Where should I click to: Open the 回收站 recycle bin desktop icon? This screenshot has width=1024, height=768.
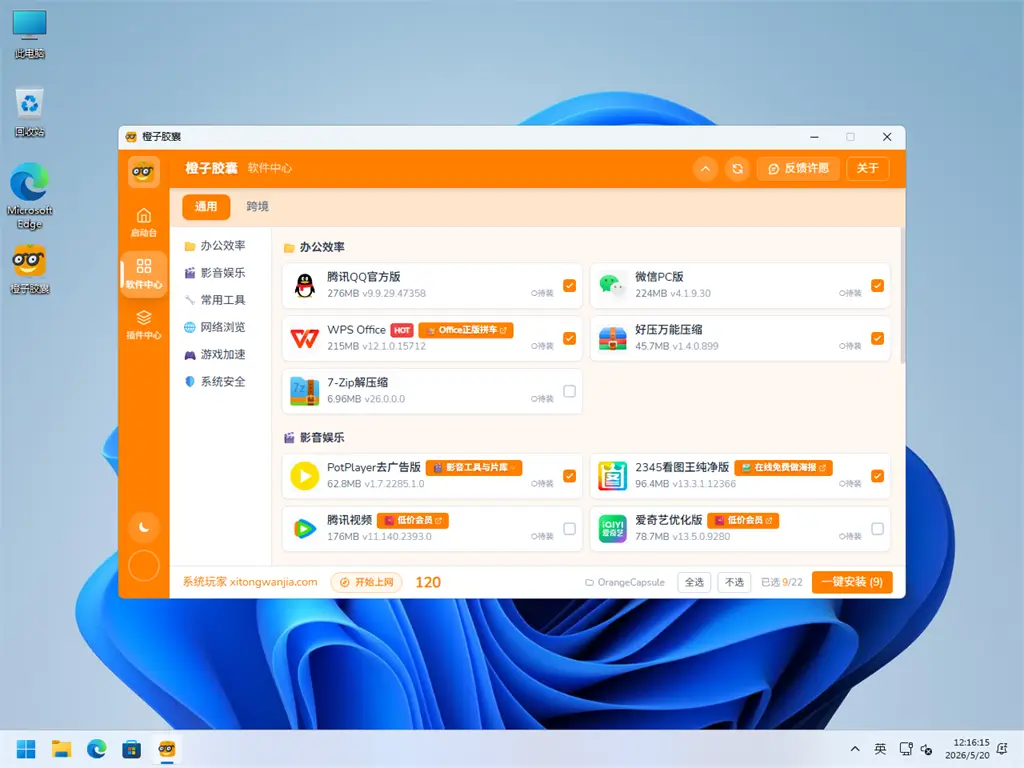pos(29,112)
